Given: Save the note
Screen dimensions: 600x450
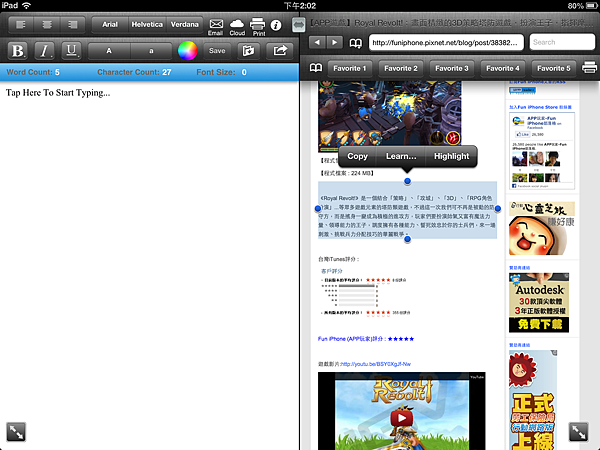Looking at the screenshot, I should (x=217, y=51).
